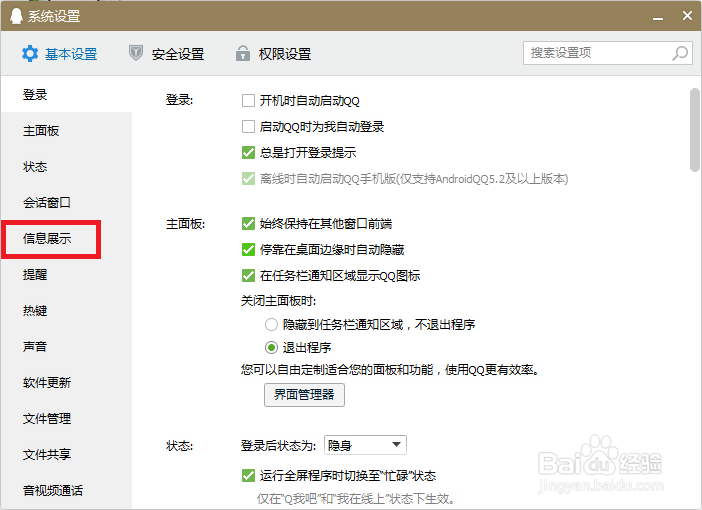Image resolution: width=702 pixels, height=510 pixels.
Task: Open 文件共享 in the sidebar
Action: pos(66,454)
